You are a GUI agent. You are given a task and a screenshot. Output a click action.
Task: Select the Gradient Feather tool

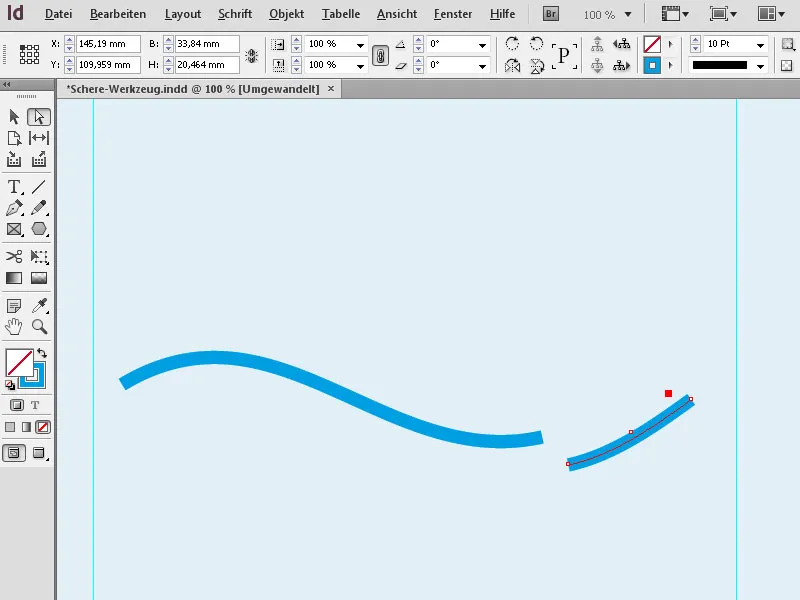click(39, 278)
